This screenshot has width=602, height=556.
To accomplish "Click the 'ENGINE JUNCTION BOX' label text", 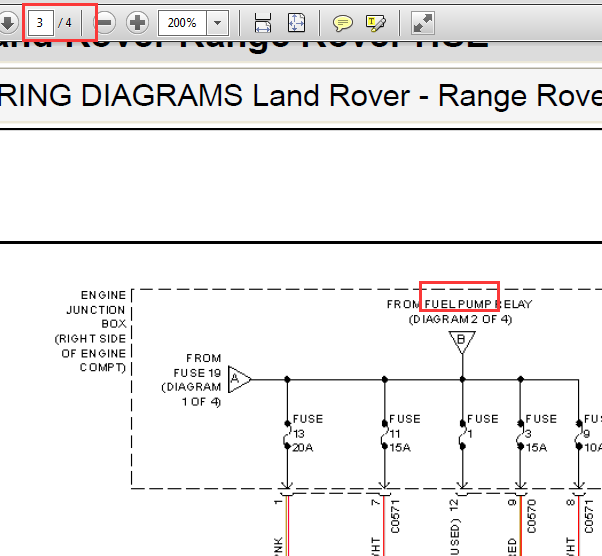I will tap(96, 309).
